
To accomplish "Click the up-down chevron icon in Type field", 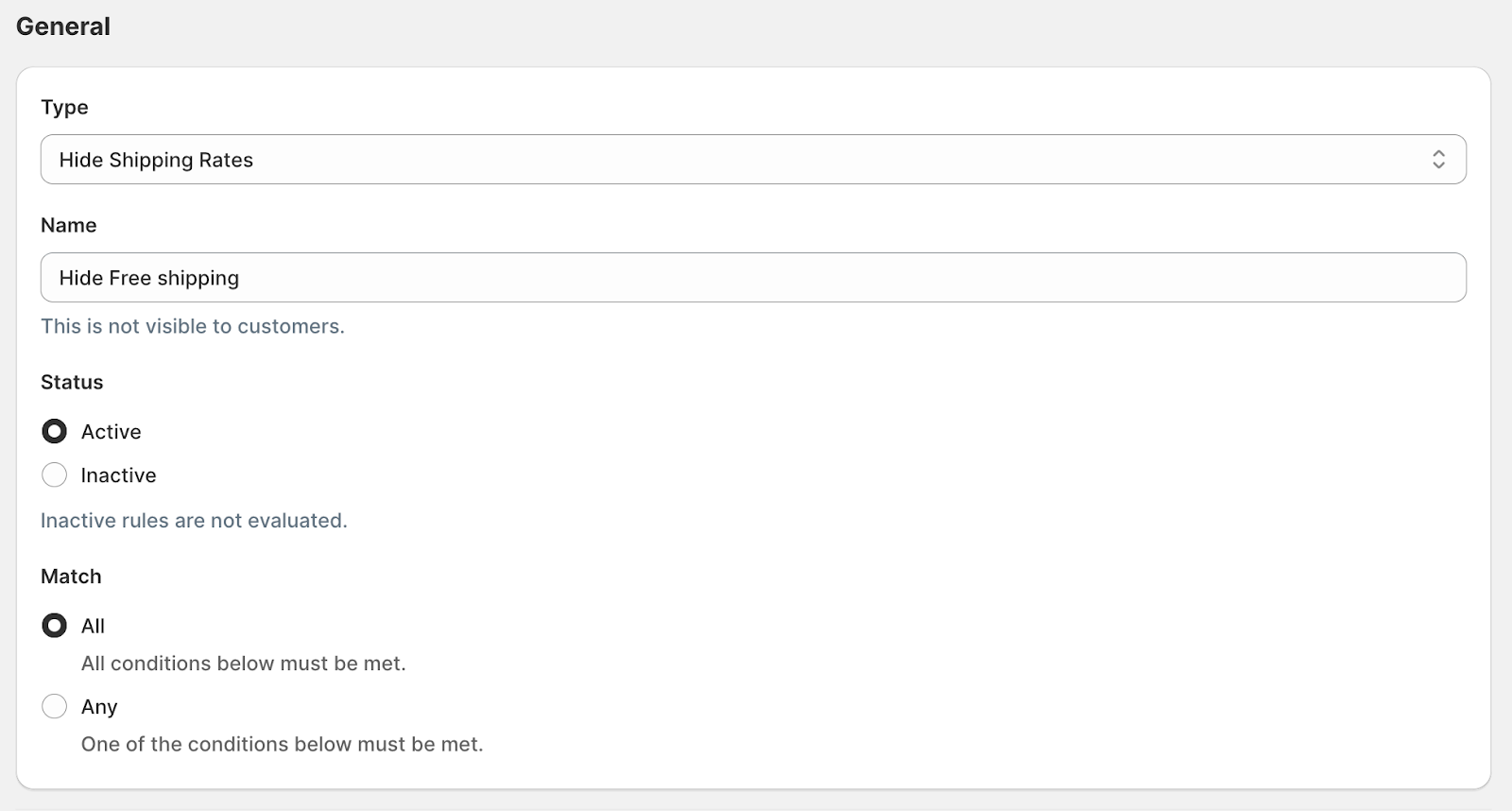I will tap(1437, 160).
